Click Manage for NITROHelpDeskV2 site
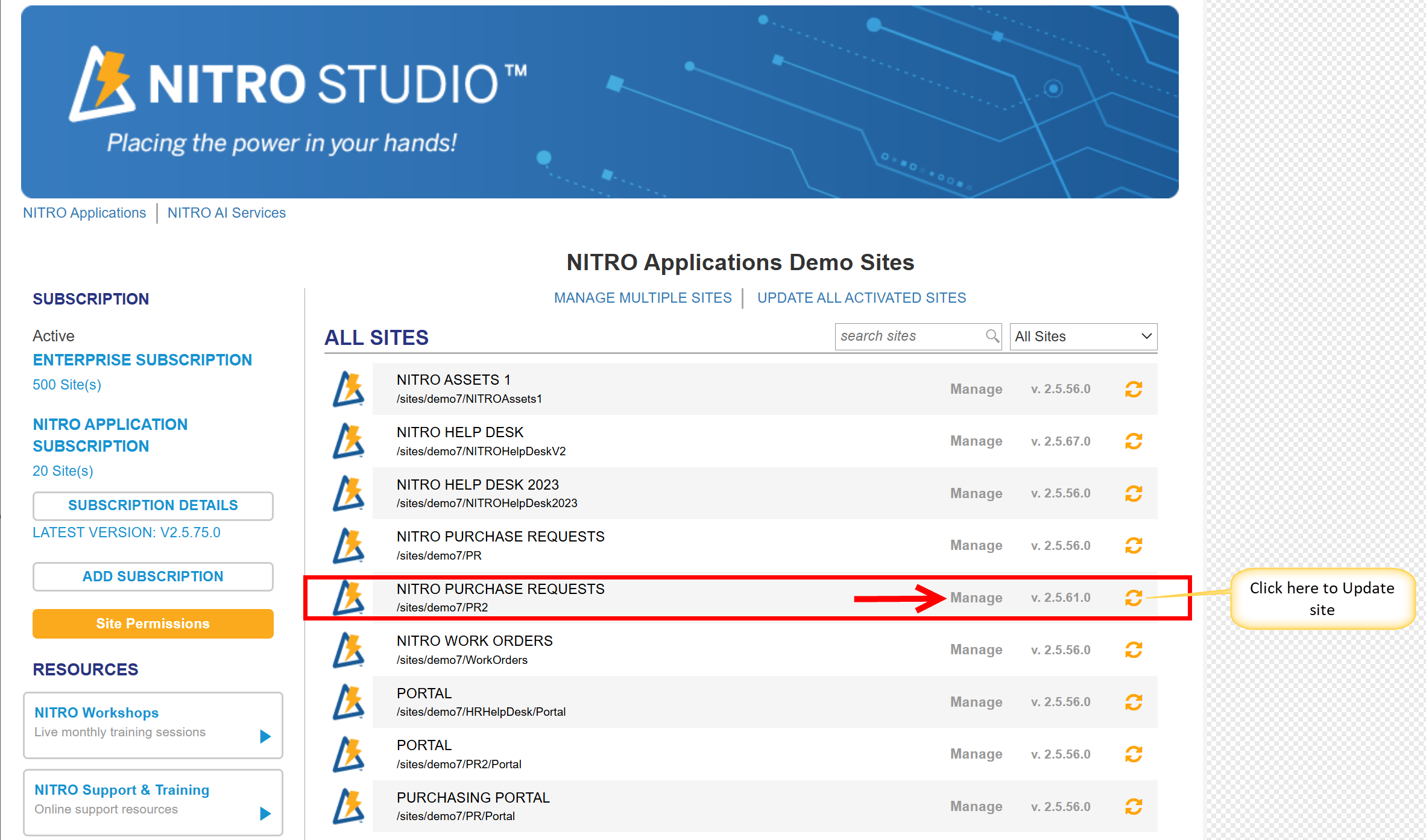 tap(976, 441)
